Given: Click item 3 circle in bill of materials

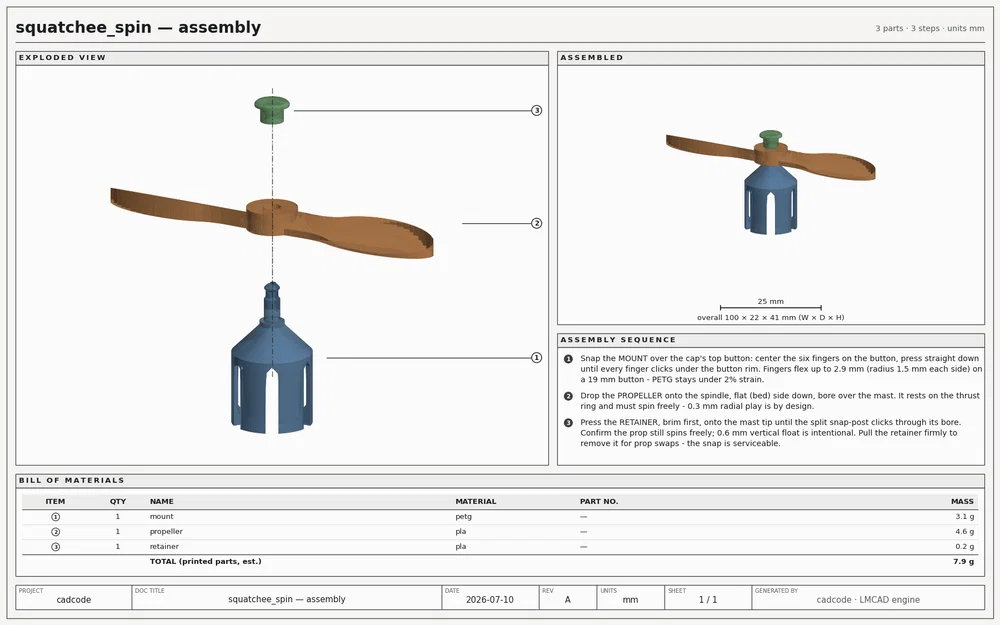Looking at the screenshot, I should coord(55,547).
